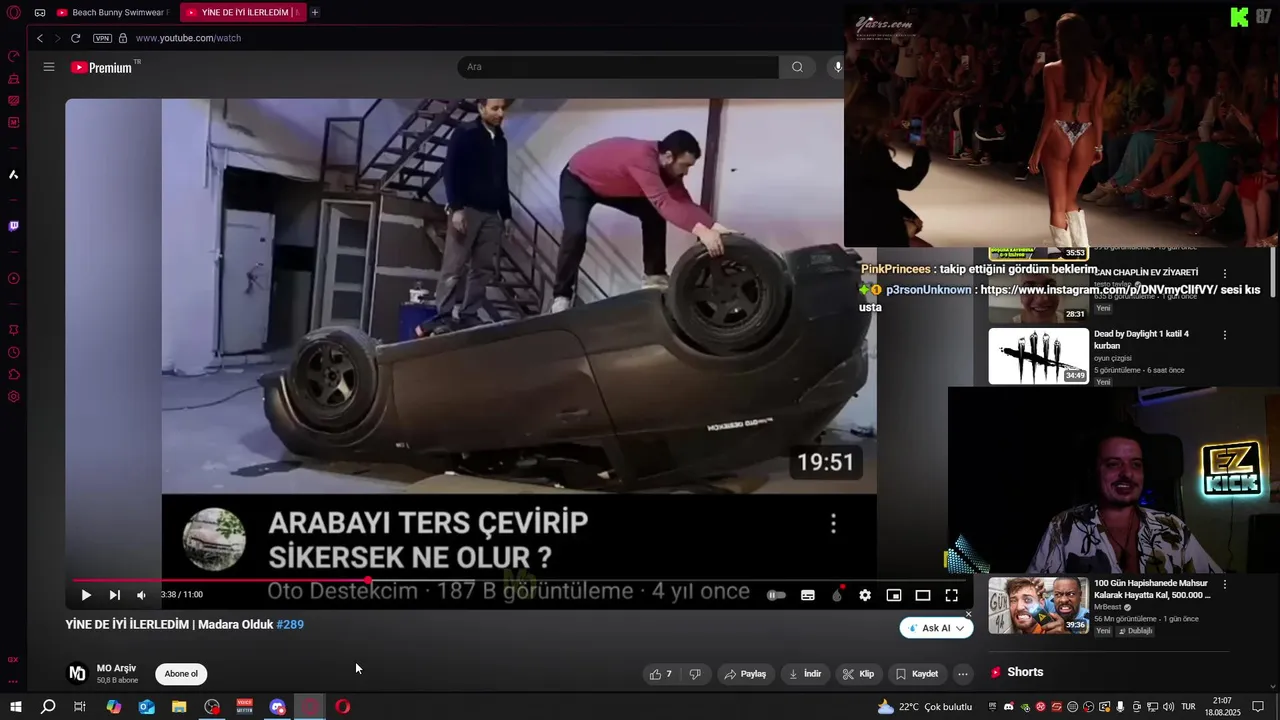The width and height of the screenshot is (1280, 720).
Task: Open the 100 Gün Hapishanede Mahsur thumbnail
Action: pos(1039,605)
